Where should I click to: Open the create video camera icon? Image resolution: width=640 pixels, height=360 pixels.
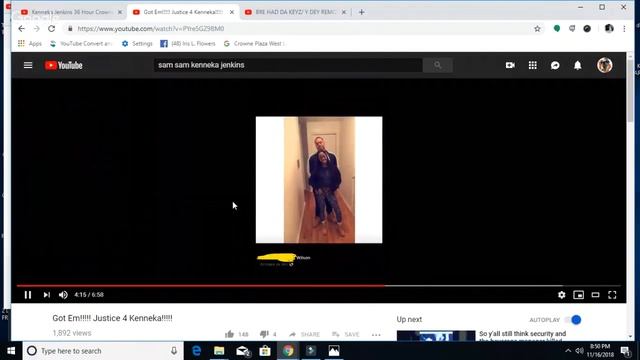(x=510, y=65)
